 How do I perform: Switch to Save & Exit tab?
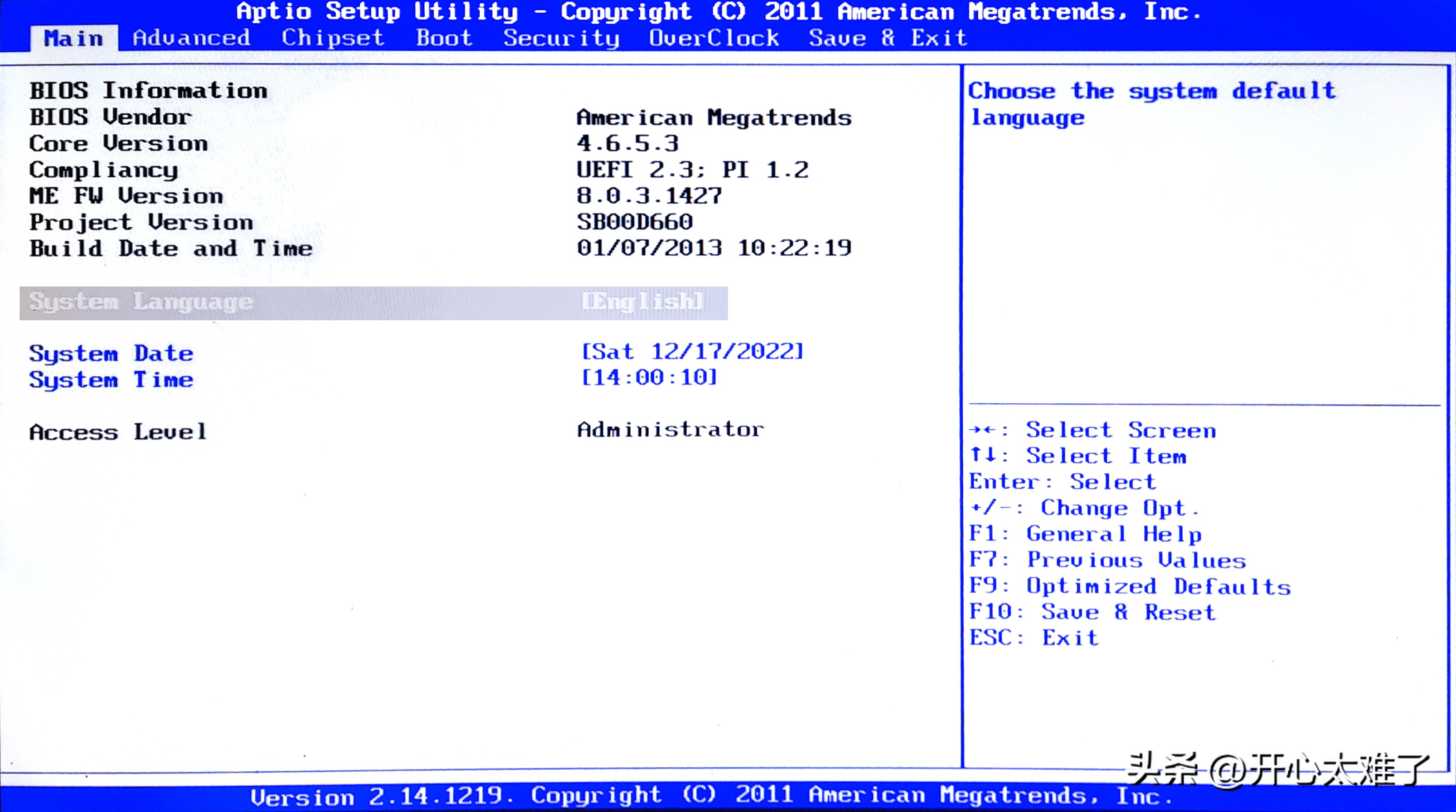pyautogui.click(x=887, y=38)
